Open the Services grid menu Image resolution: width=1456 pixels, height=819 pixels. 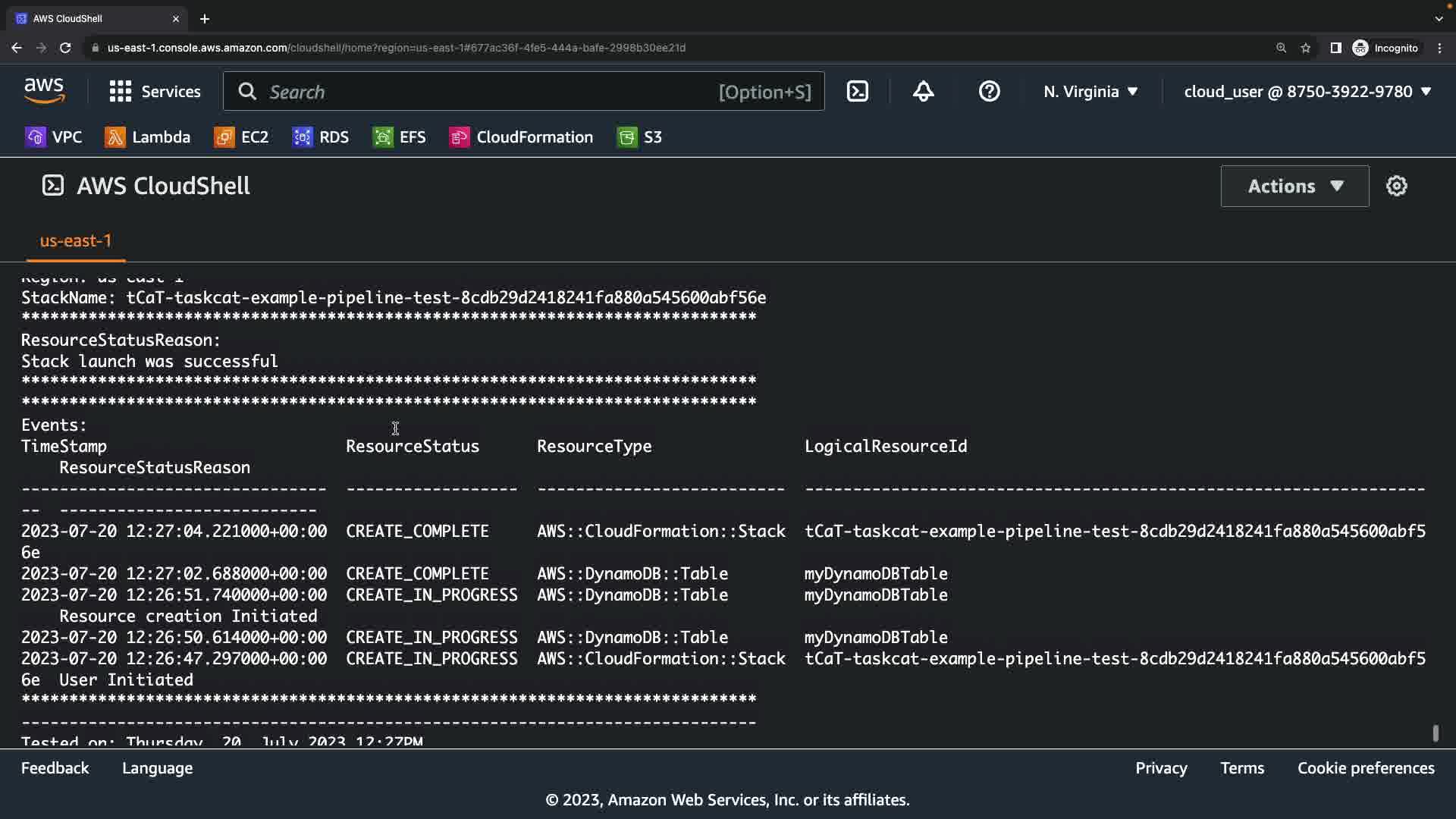[x=155, y=92]
